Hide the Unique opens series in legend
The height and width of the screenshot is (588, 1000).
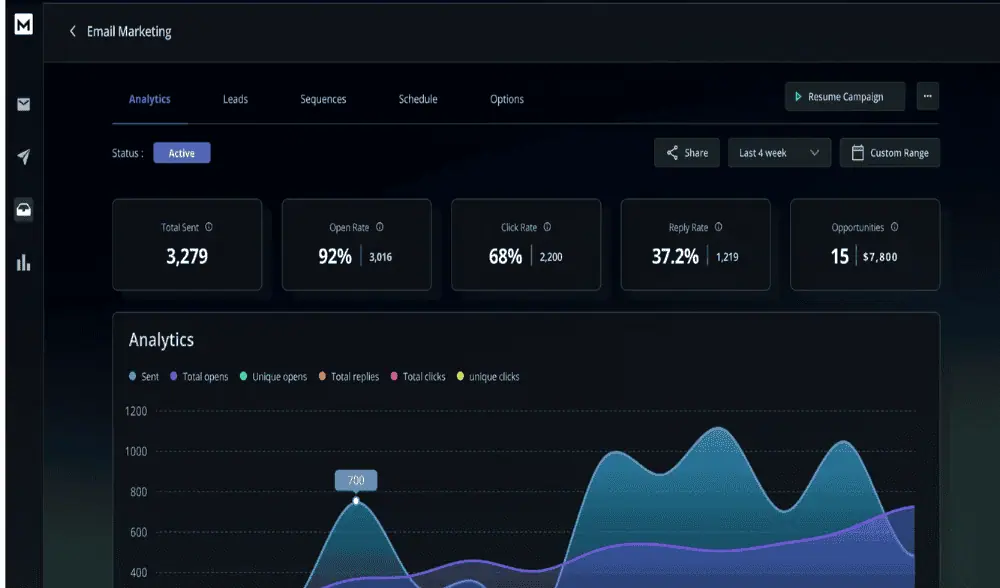(x=273, y=377)
